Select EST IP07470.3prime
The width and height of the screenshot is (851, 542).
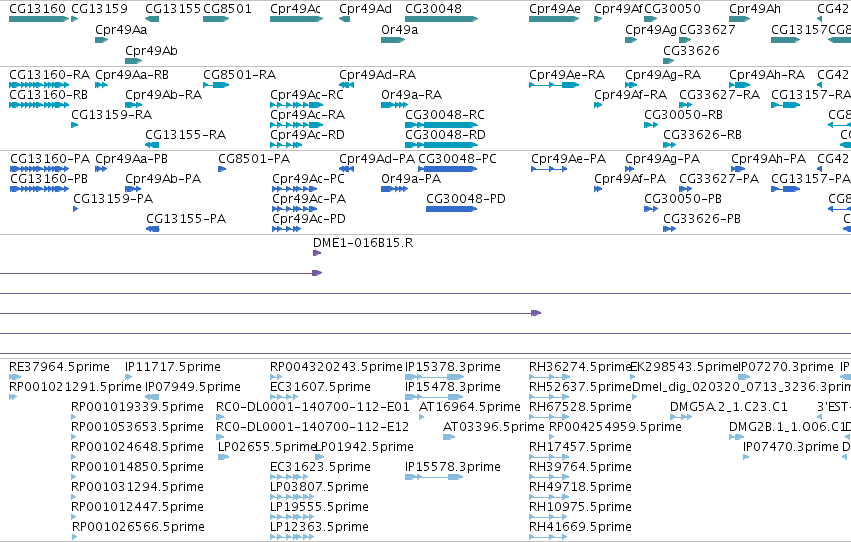(x=791, y=448)
